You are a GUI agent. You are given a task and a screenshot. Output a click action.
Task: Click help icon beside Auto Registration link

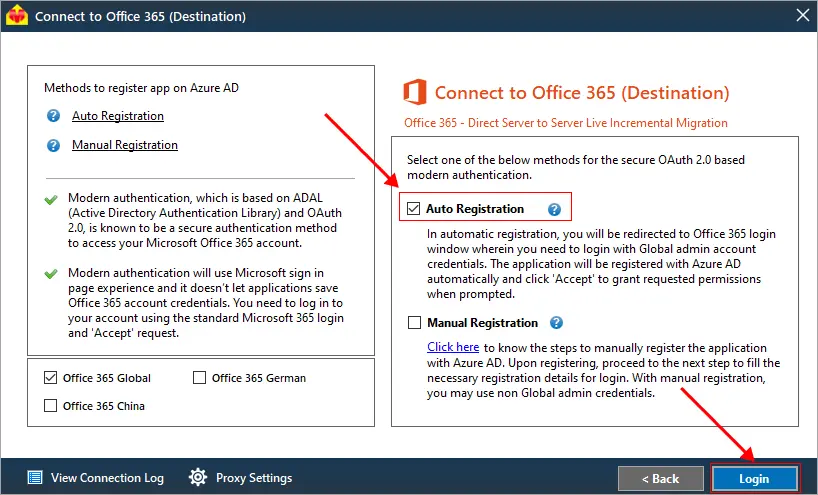pyautogui.click(x=53, y=116)
